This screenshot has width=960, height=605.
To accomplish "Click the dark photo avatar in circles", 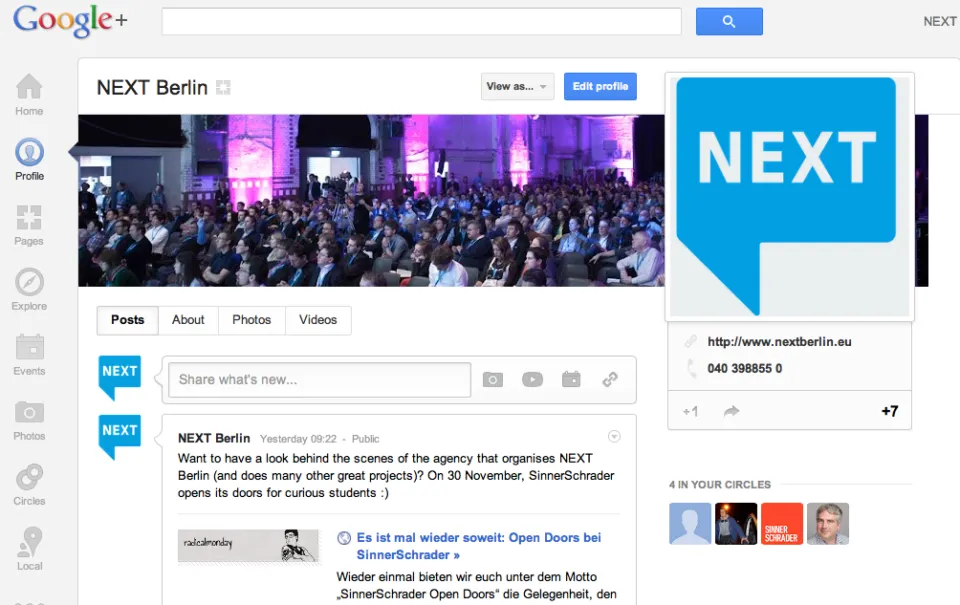I will pyautogui.click(x=736, y=524).
